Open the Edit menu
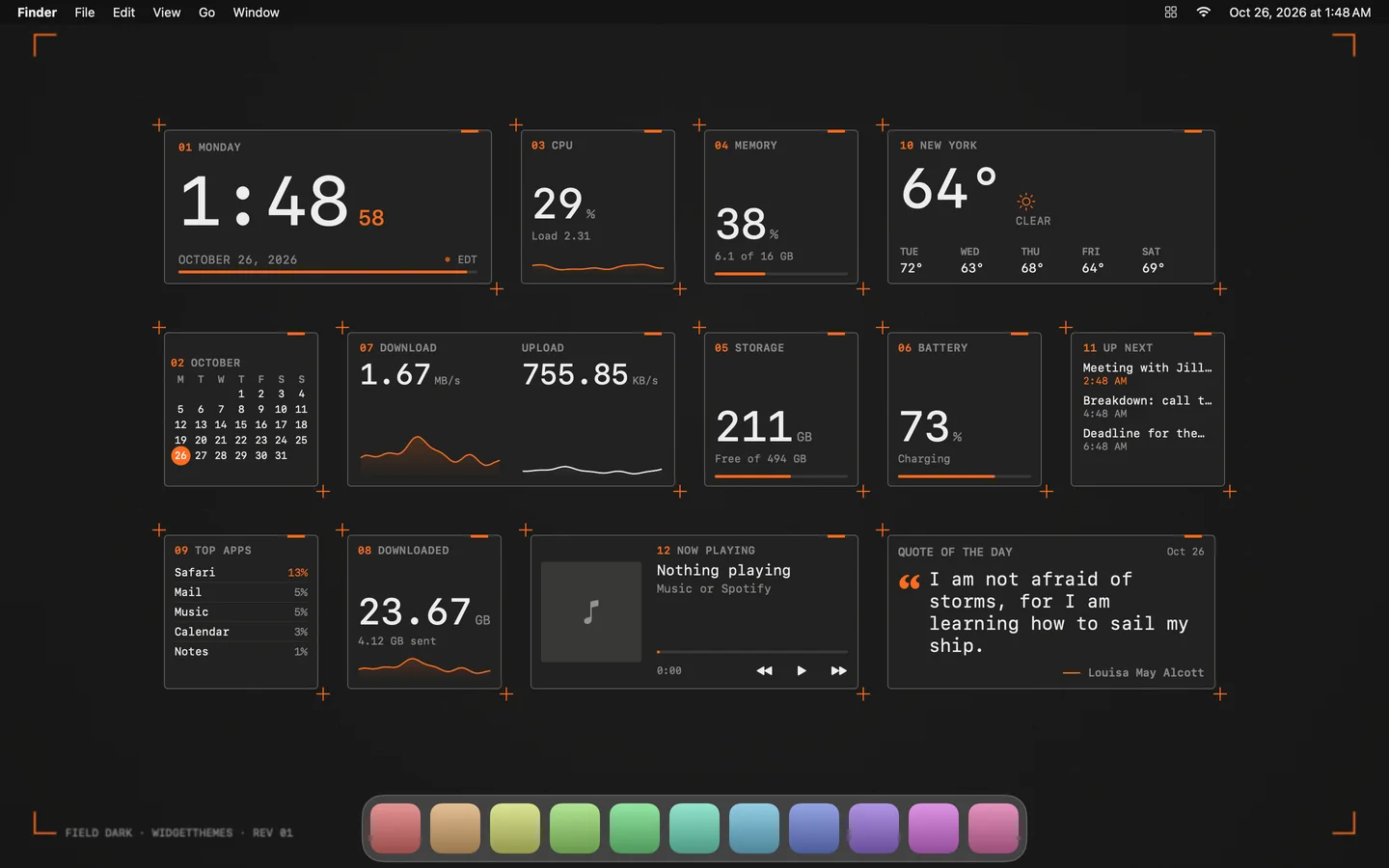Screen dimensions: 1389x868 (123, 13)
